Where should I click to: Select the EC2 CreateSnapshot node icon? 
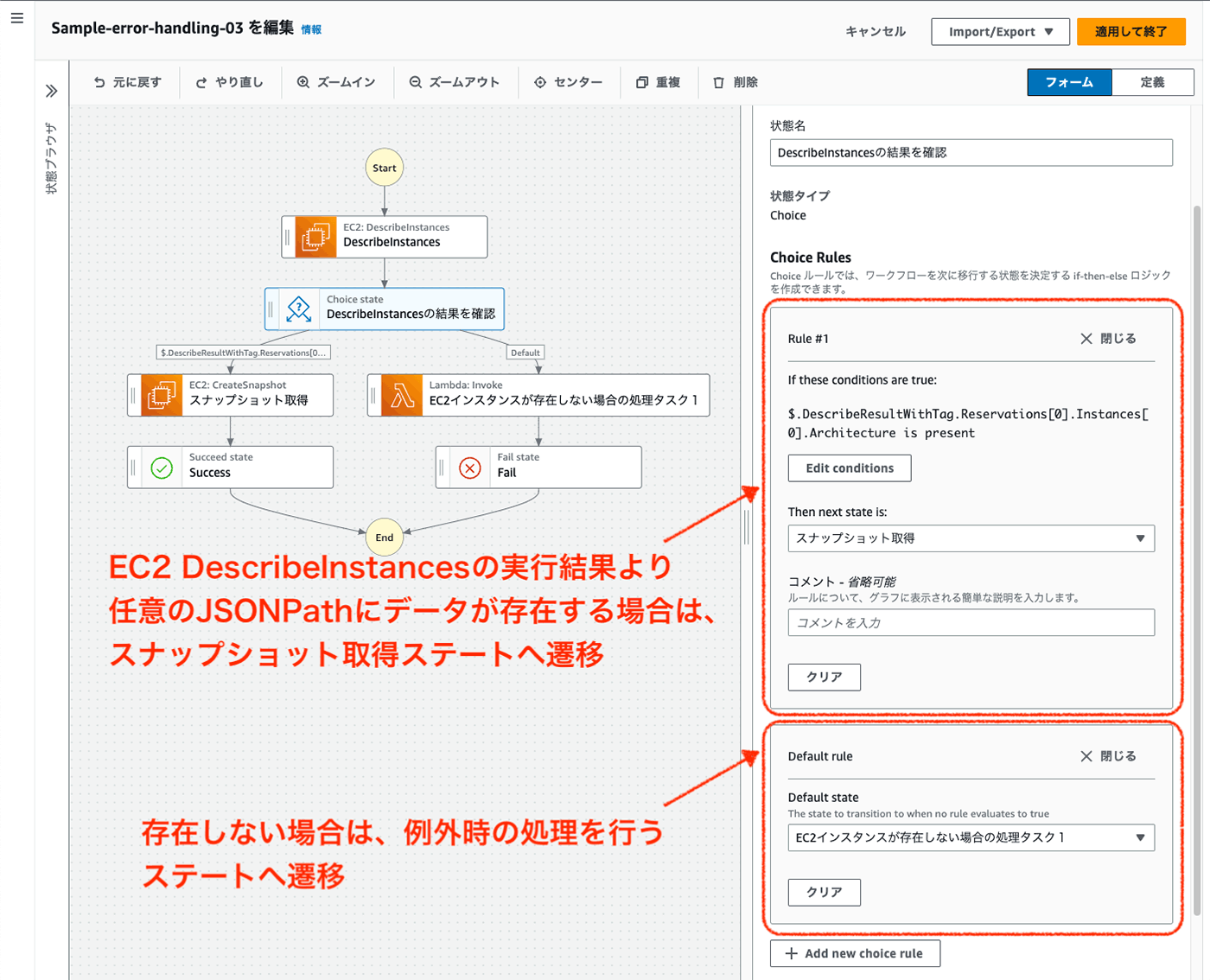(161, 395)
